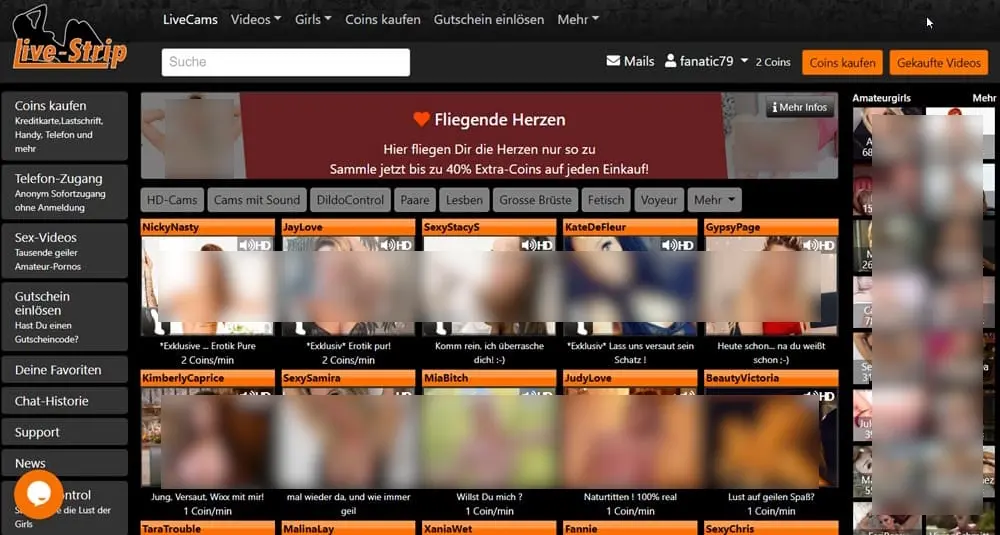Click the sound HD icon on NickyNasty's cam
Screen dimensions: 1000x535
coord(255,244)
